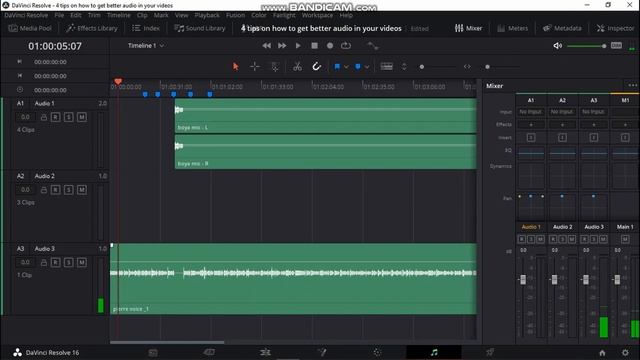Click the razor scissors tool
The image size is (640, 360).
click(x=297, y=67)
